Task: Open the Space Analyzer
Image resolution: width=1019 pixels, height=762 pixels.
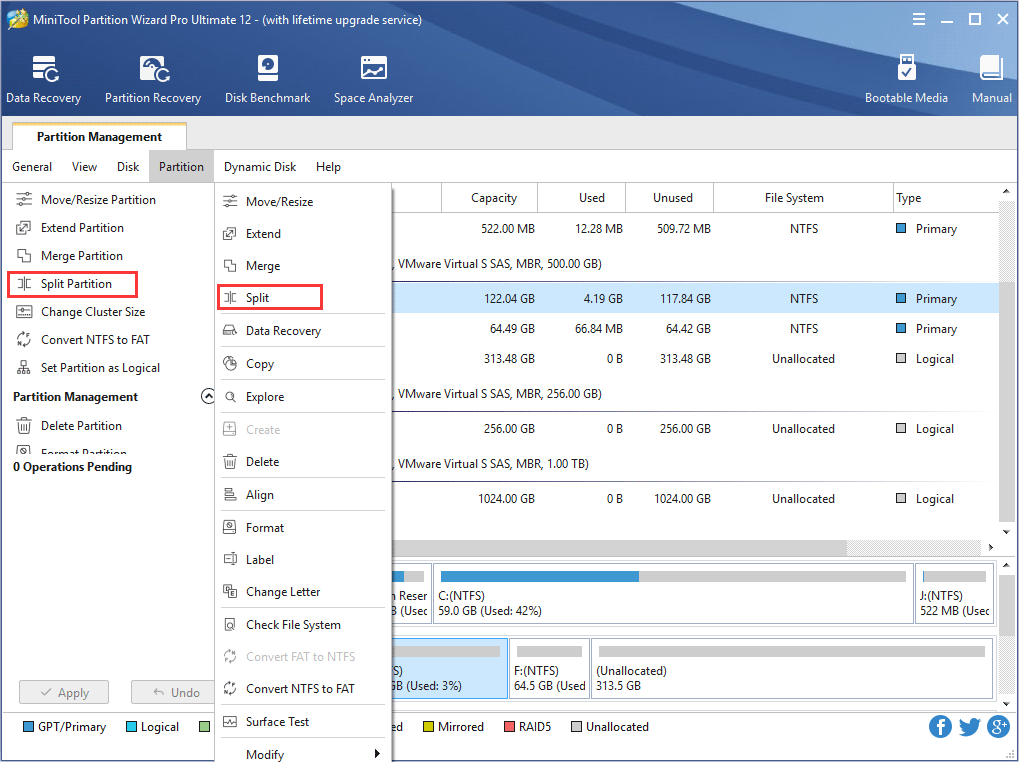Action: click(x=372, y=78)
